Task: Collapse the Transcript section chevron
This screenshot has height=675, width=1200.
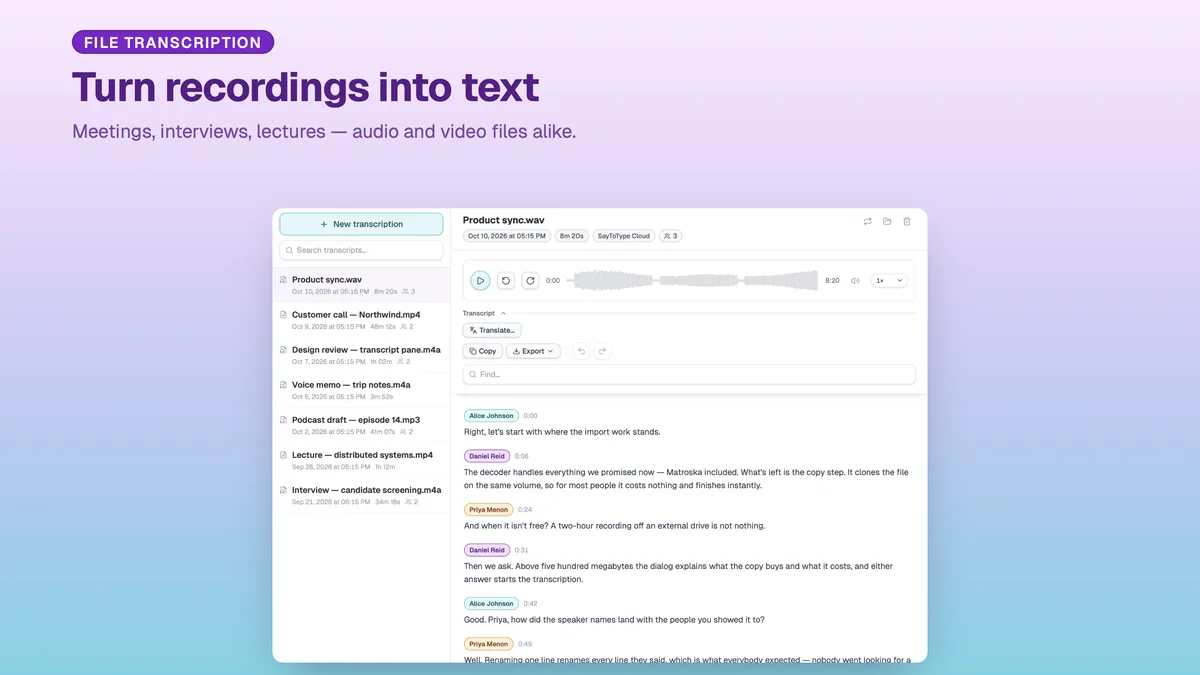Action: (503, 313)
